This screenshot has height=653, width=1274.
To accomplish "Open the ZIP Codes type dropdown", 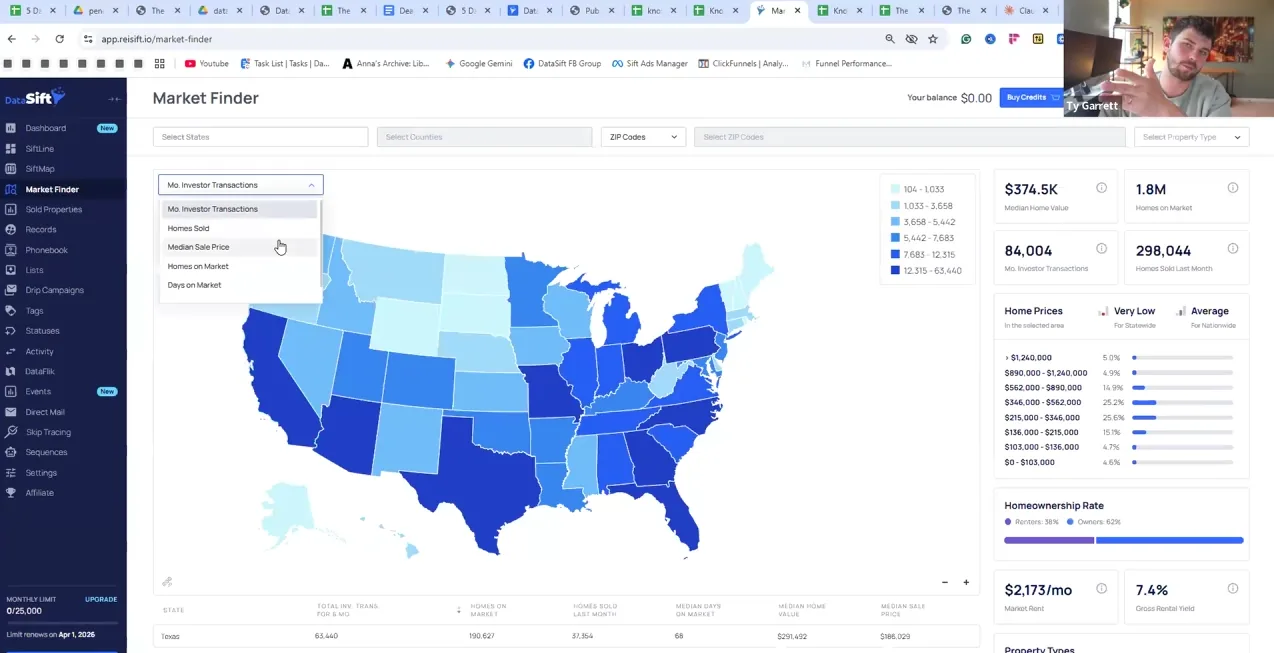I will point(643,137).
